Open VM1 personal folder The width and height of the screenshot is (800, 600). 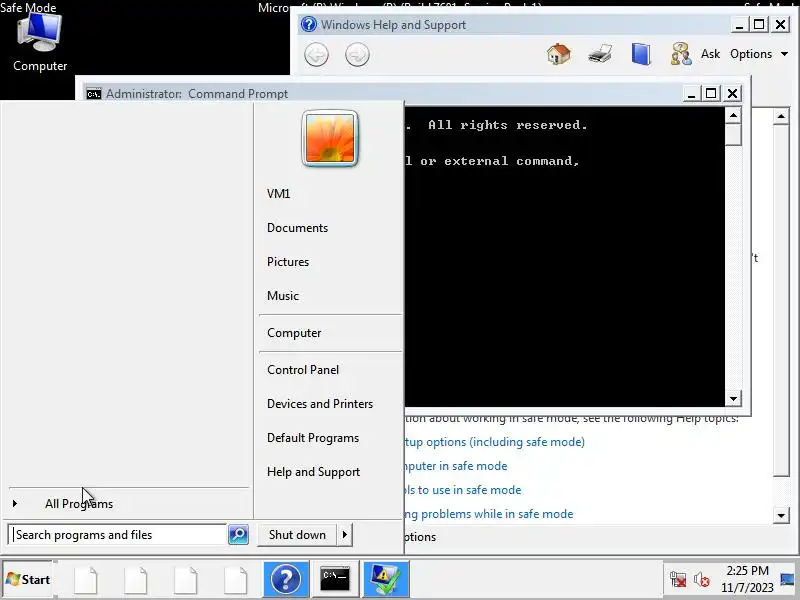tap(279, 194)
